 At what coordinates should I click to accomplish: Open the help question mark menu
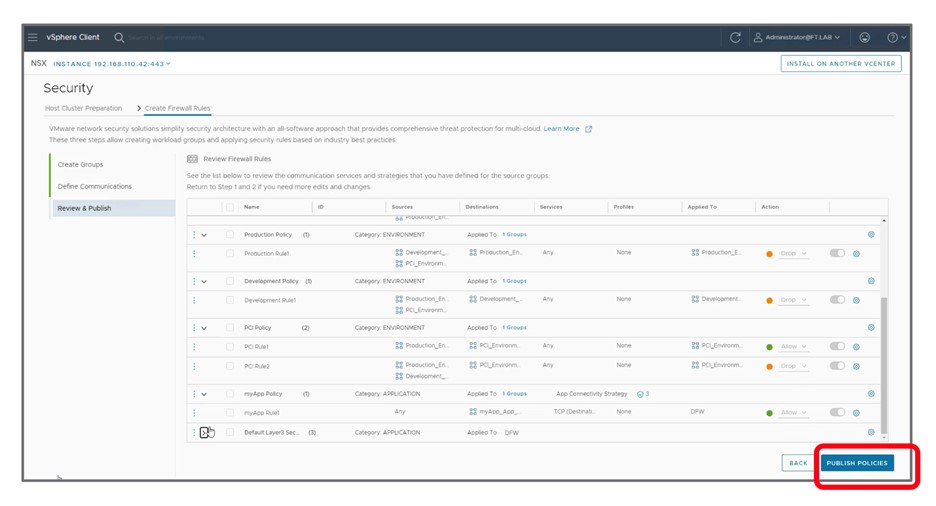coord(897,37)
